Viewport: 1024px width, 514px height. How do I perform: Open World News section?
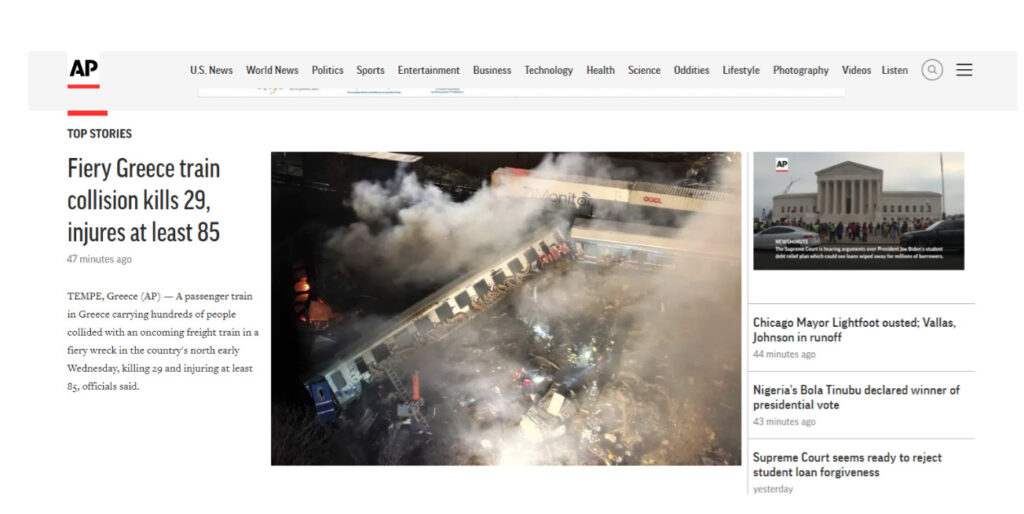coord(272,70)
